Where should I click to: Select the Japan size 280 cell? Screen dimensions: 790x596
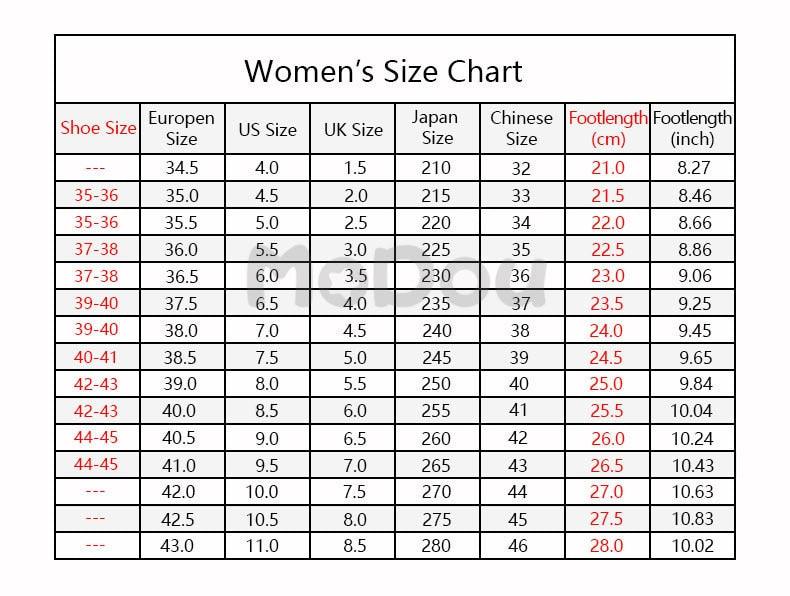[x=437, y=546]
